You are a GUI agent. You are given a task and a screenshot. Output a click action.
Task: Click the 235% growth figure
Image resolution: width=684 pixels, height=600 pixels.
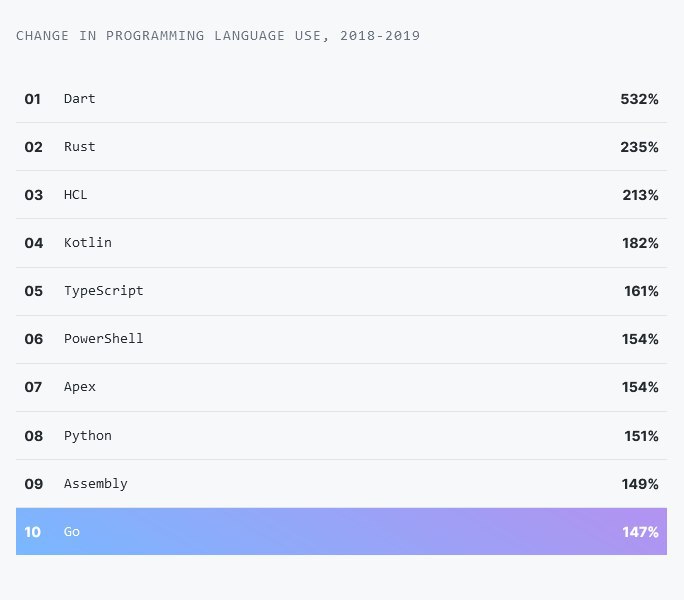(x=639, y=147)
